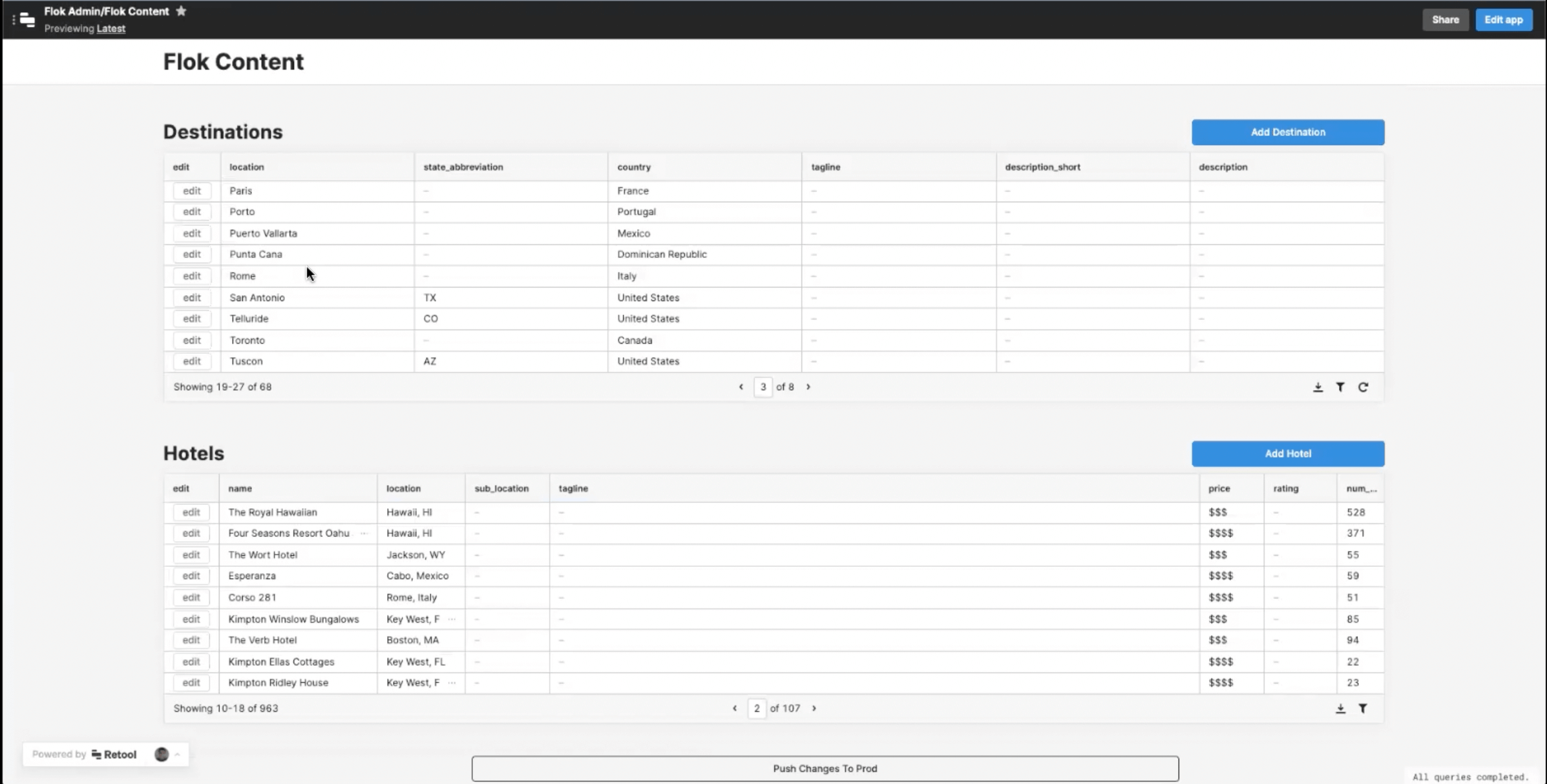Edit the Esperanza hotel row
The image size is (1547, 784).
(191, 576)
